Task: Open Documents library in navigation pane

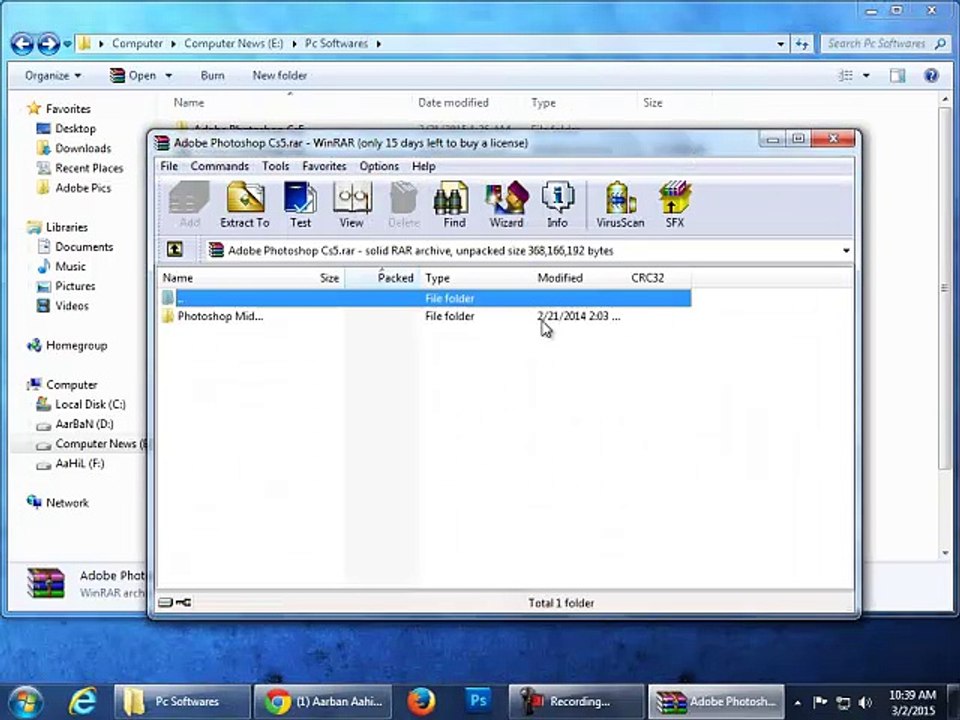Action: (84, 247)
